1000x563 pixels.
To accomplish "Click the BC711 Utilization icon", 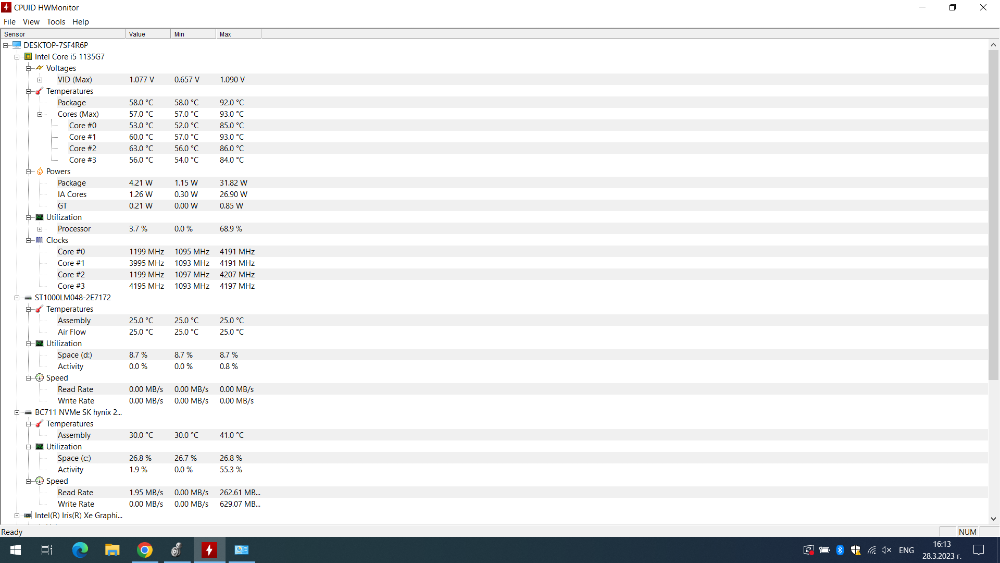I will click(x=40, y=447).
